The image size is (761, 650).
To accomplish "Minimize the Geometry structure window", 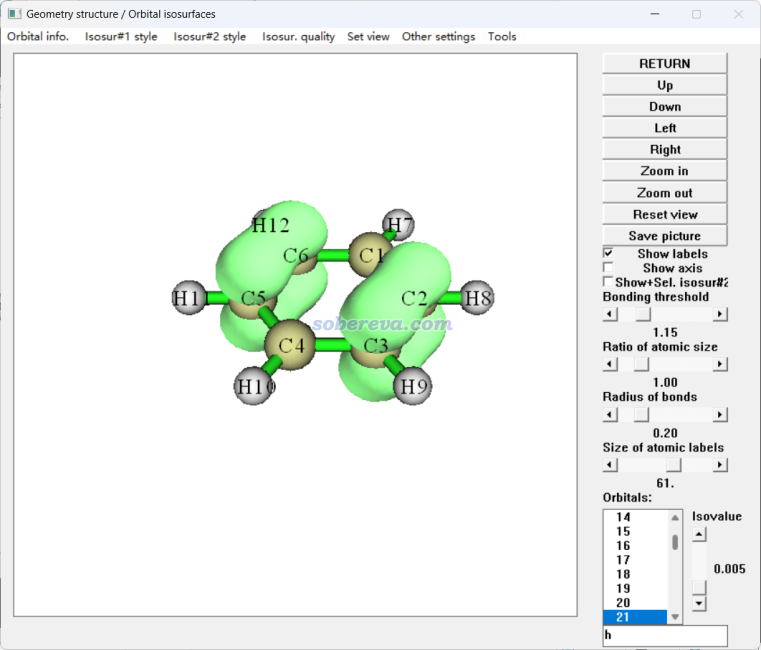I will click(655, 14).
